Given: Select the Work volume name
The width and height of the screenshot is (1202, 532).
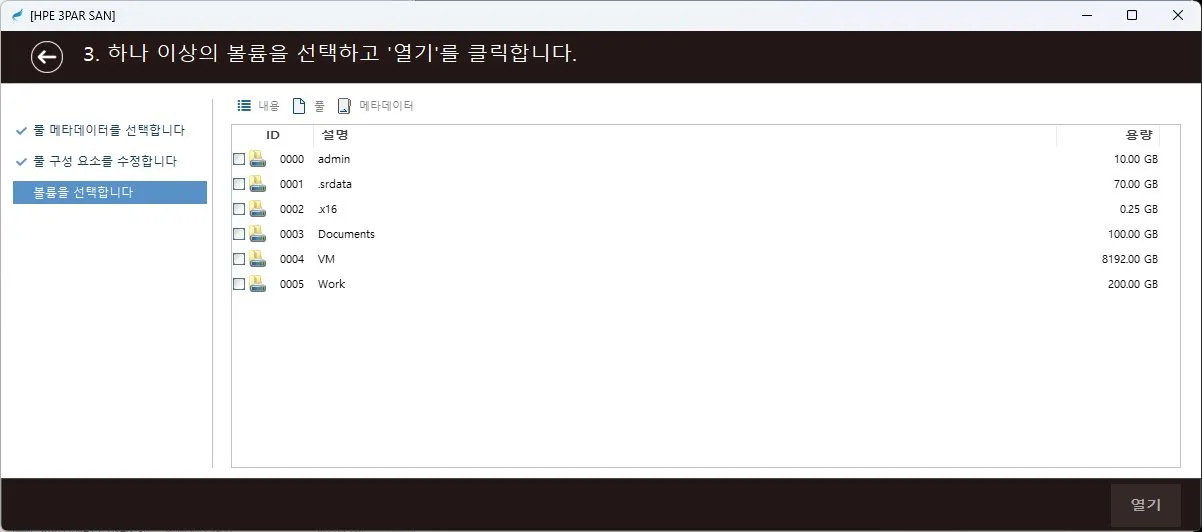Looking at the screenshot, I should [331, 284].
